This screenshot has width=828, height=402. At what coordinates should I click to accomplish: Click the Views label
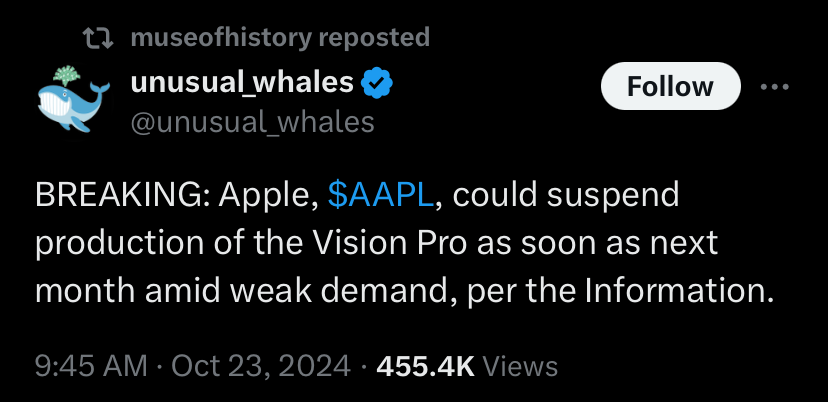[x=519, y=365]
